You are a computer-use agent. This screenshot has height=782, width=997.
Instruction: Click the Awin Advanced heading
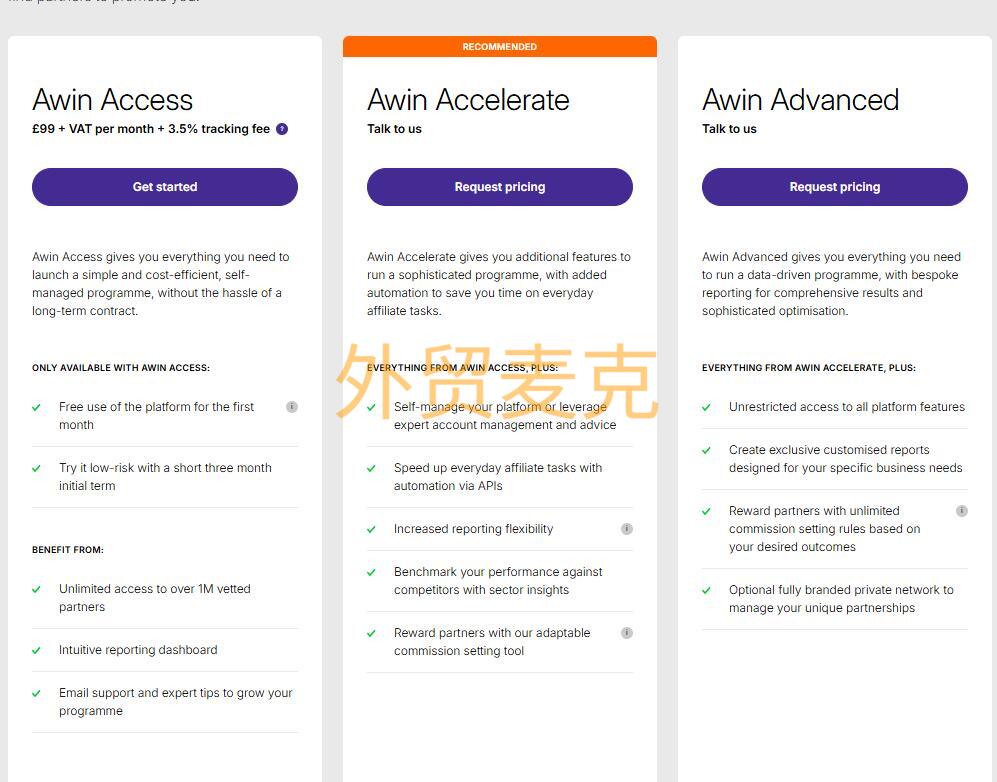[801, 100]
